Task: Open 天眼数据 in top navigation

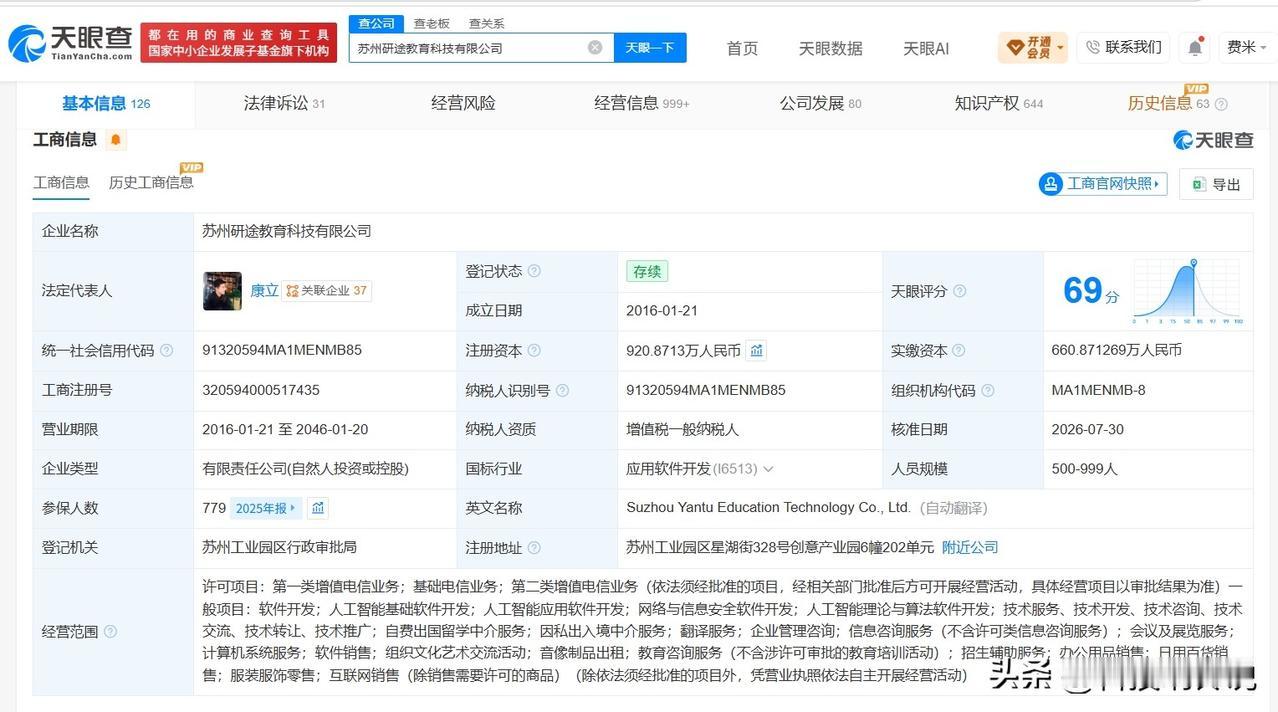Action: click(830, 48)
